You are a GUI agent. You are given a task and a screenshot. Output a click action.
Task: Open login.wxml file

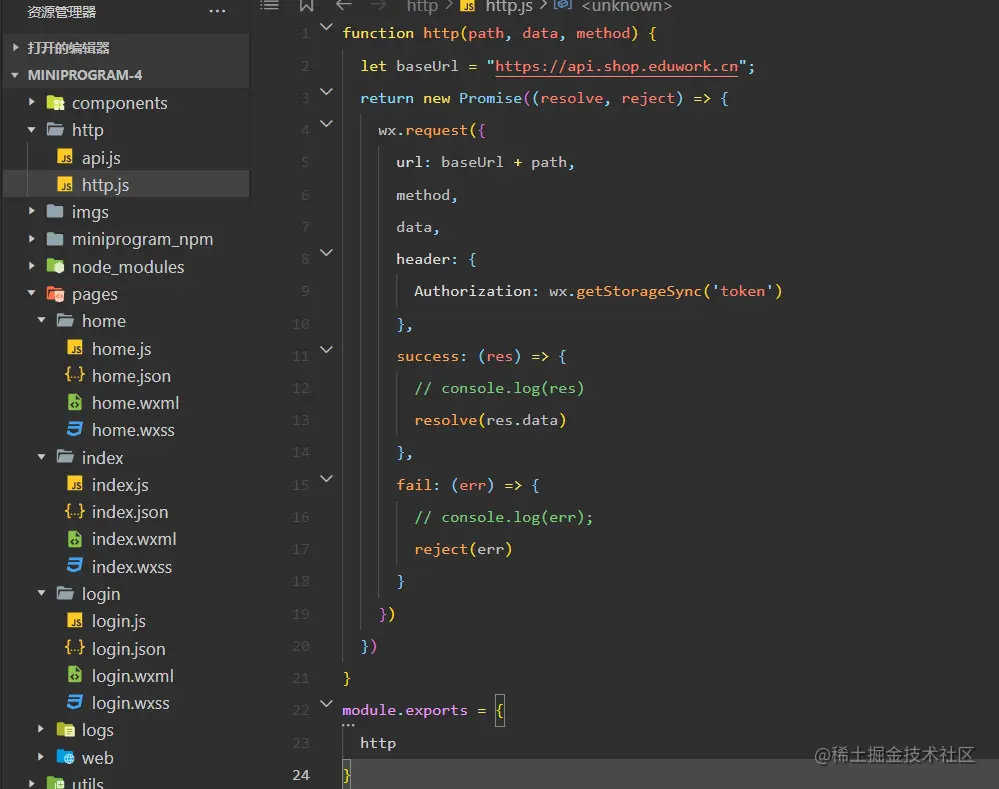coord(133,676)
